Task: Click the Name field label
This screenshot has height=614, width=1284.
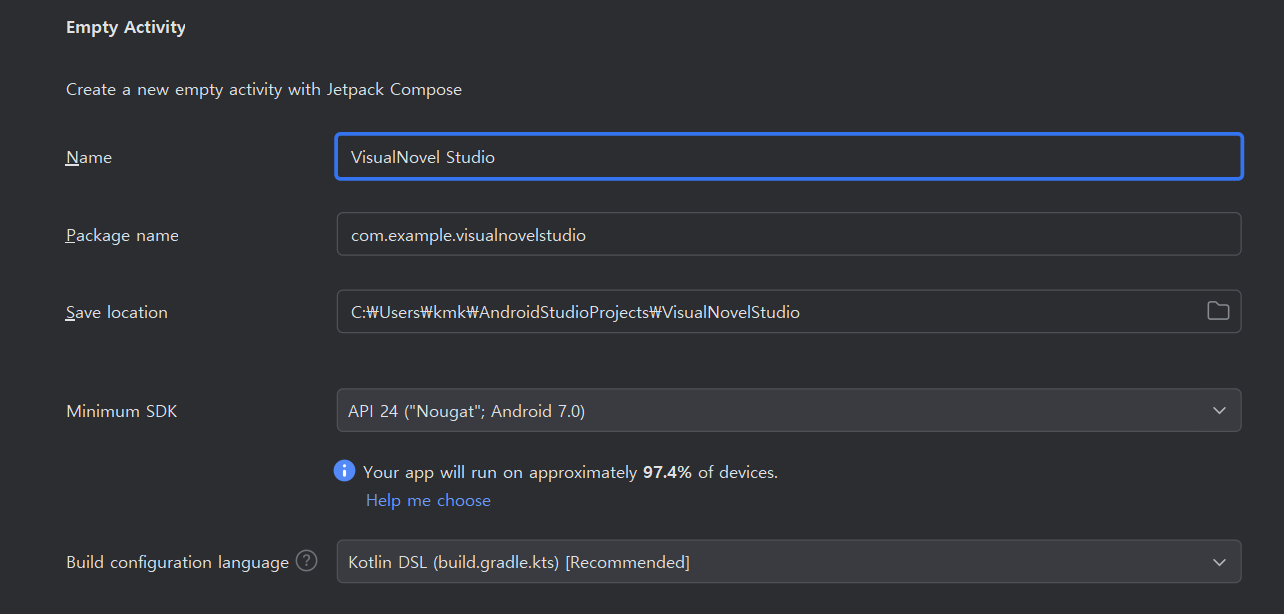Action: [89, 157]
